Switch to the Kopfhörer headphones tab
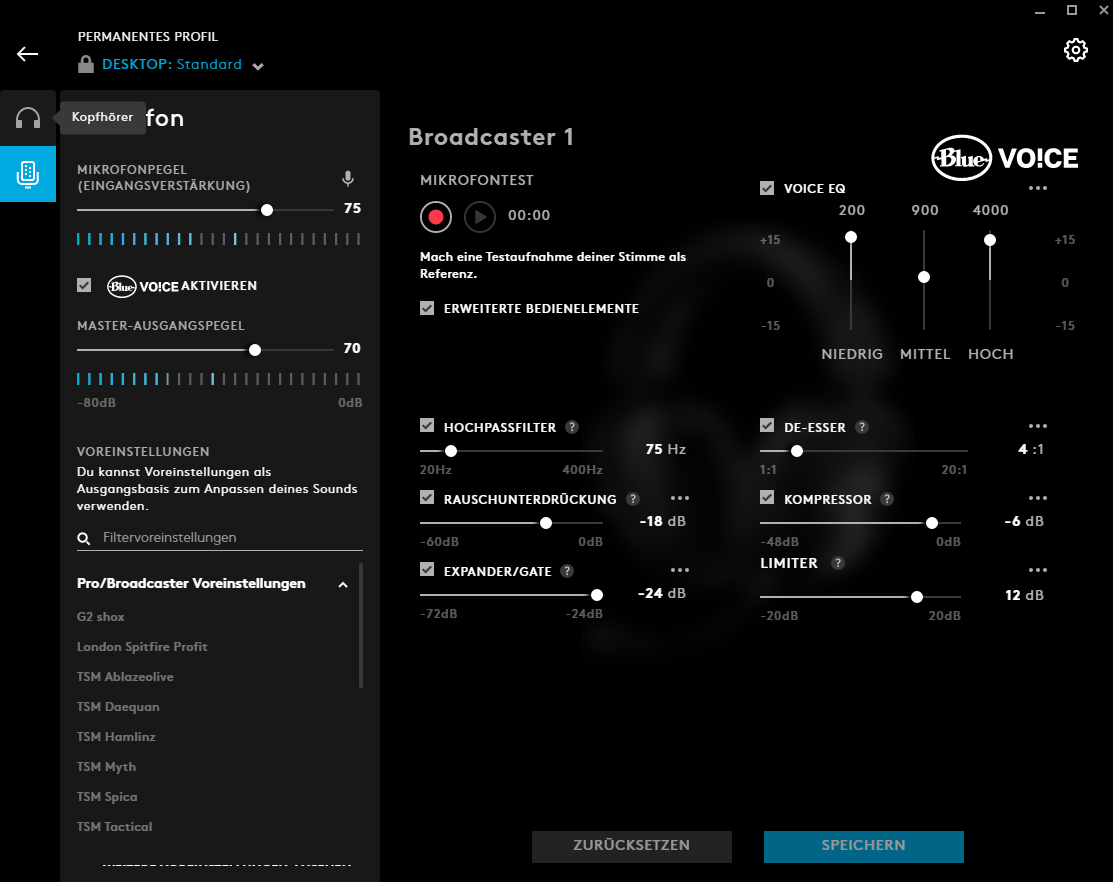The width and height of the screenshot is (1113, 882). (x=28, y=118)
